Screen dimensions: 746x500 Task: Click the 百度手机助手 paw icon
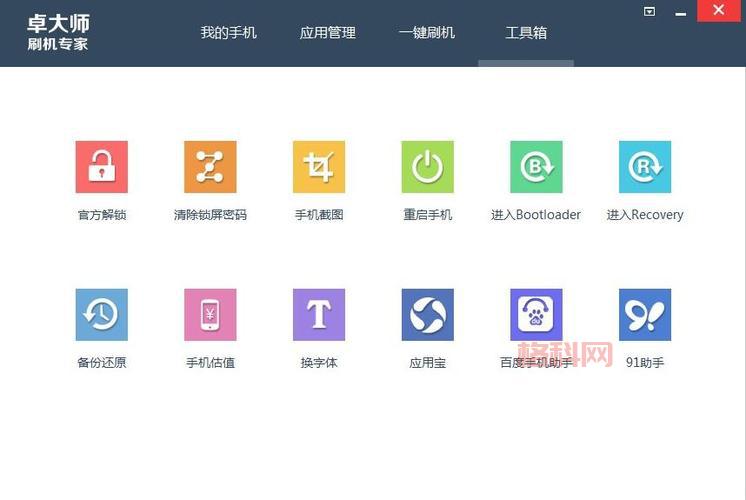coord(536,314)
